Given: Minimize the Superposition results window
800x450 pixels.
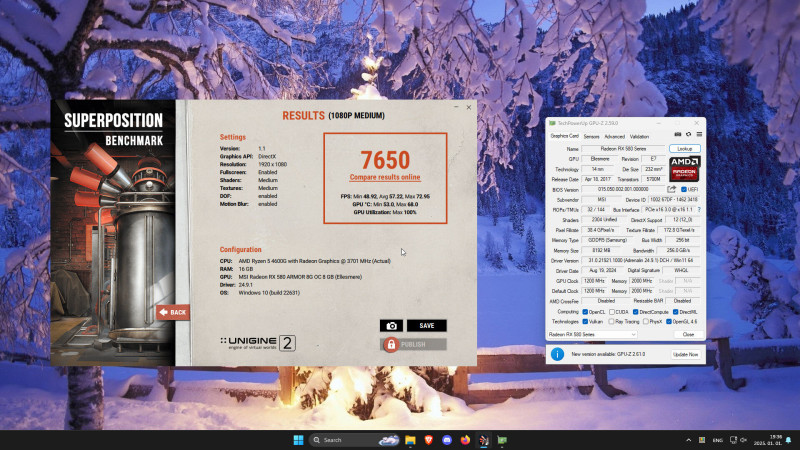Looking at the screenshot, I should pyautogui.click(x=456, y=107).
